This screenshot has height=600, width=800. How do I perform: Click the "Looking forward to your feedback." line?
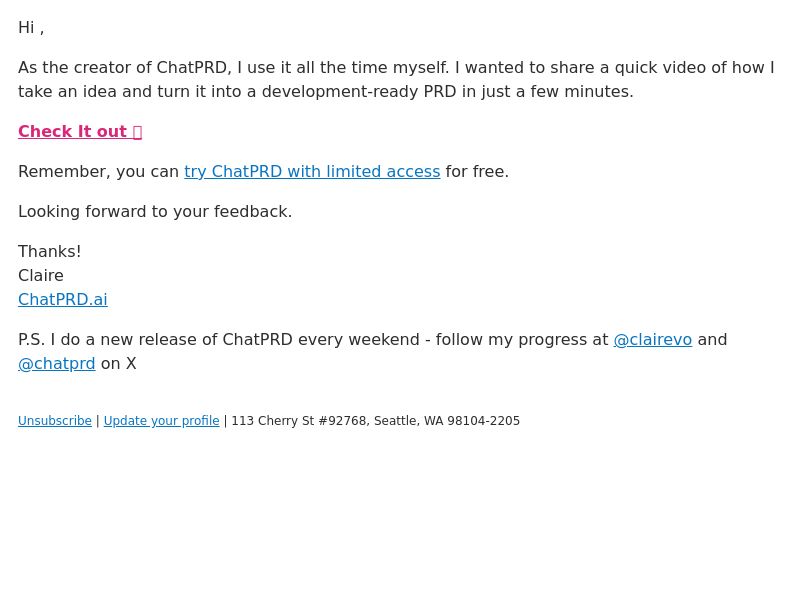(x=155, y=211)
